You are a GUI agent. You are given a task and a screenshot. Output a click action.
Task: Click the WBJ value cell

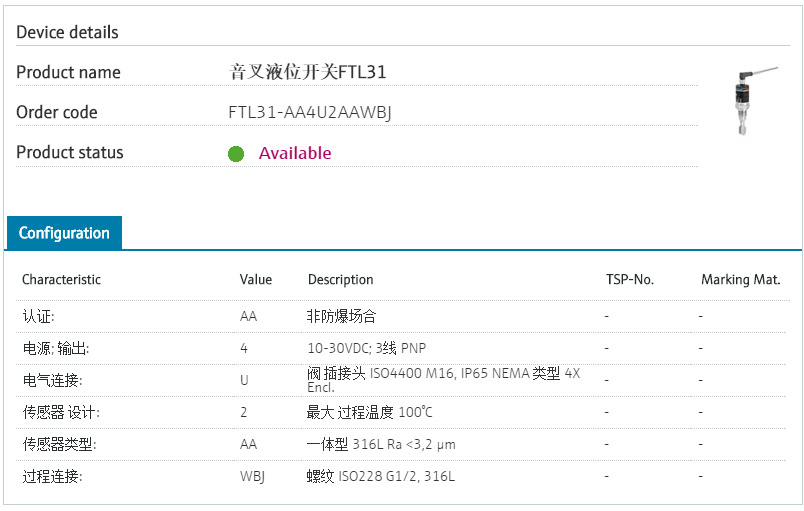tap(252, 476)
